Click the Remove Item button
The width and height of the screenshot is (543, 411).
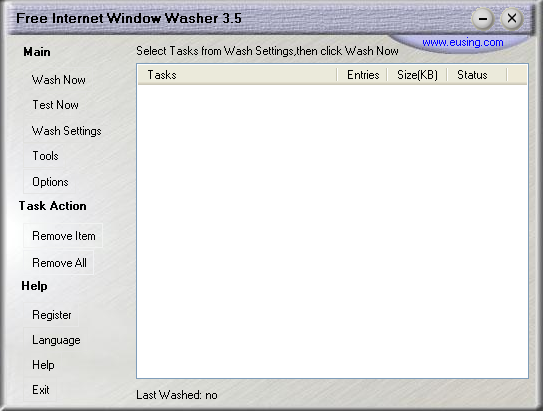click(x=63, y=236)
